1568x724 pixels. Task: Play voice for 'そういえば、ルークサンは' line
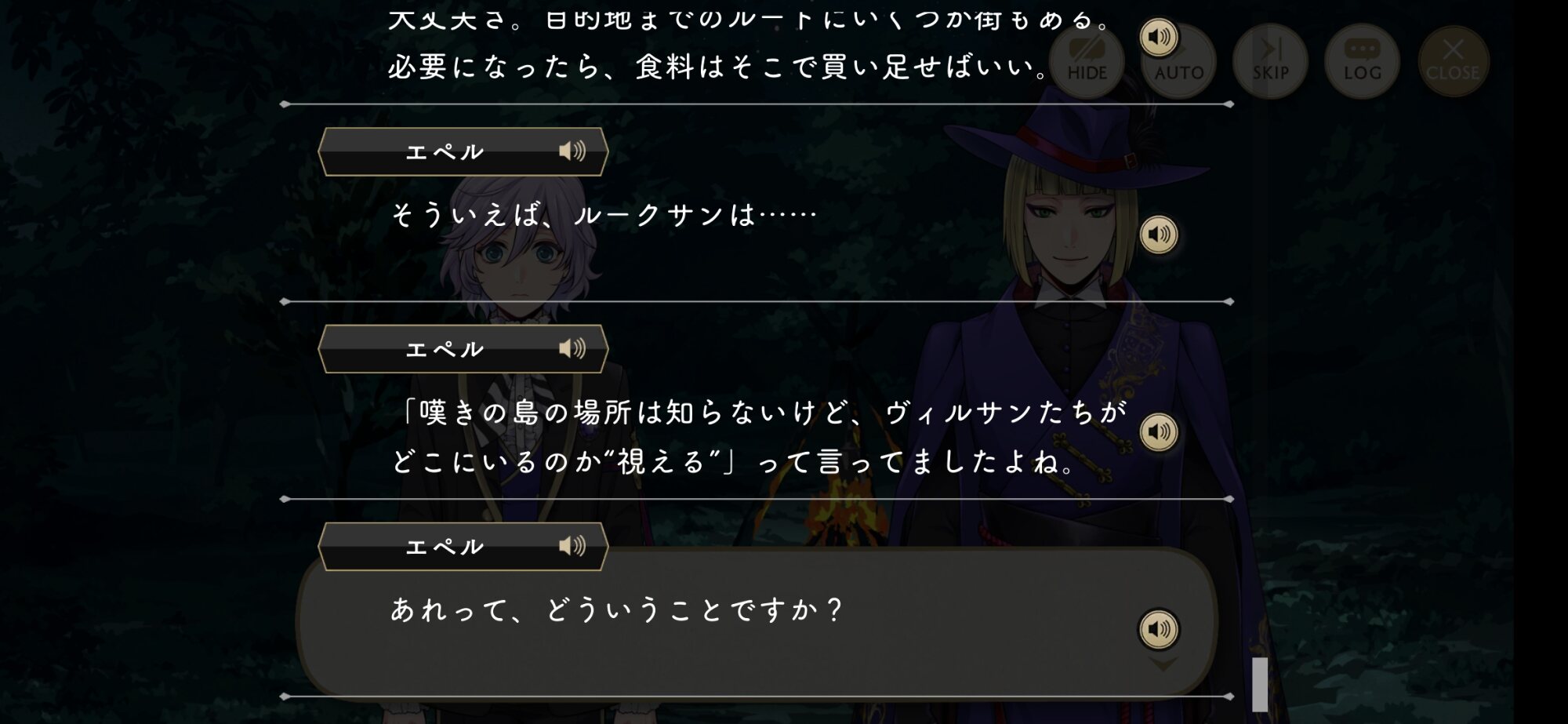(x=1159, y=235)
